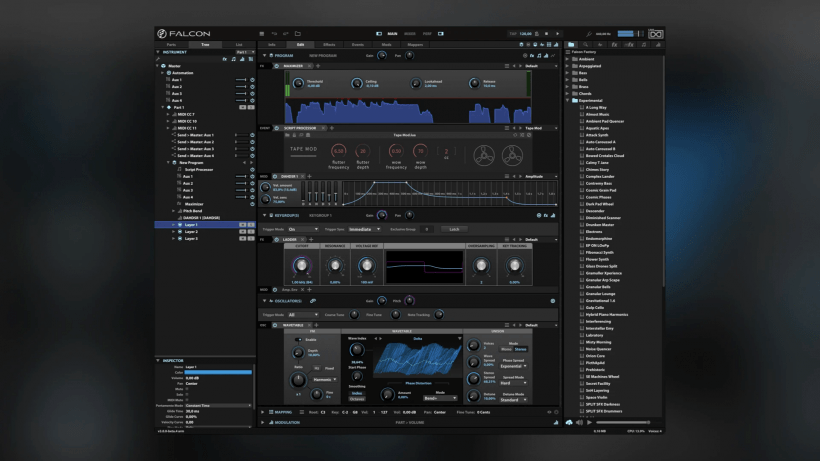Click the UVI logo icon
This screenshot has height=461, width=820.
point(654,33)
